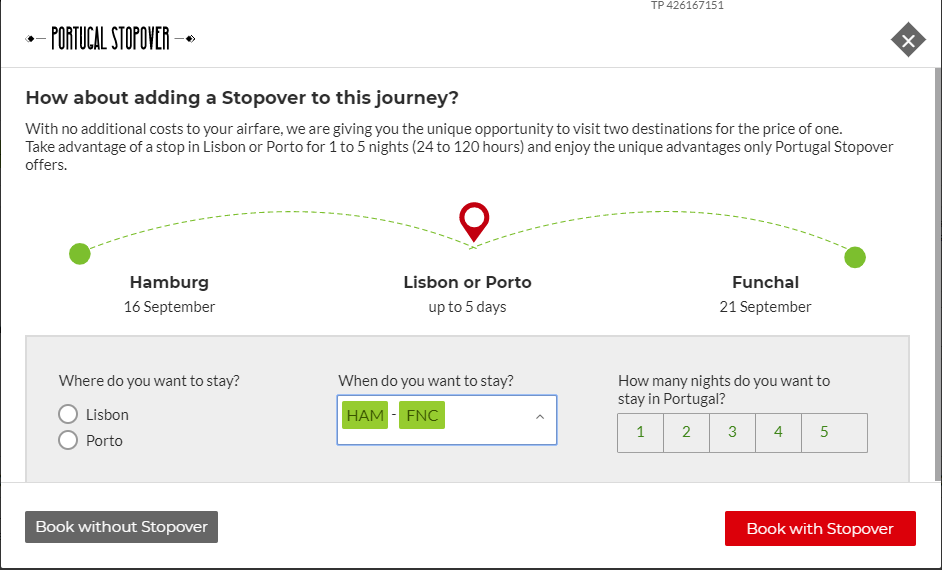This screenshot has width=942, height=570.
Task: Select the Porto radio button
Action: 68,440
